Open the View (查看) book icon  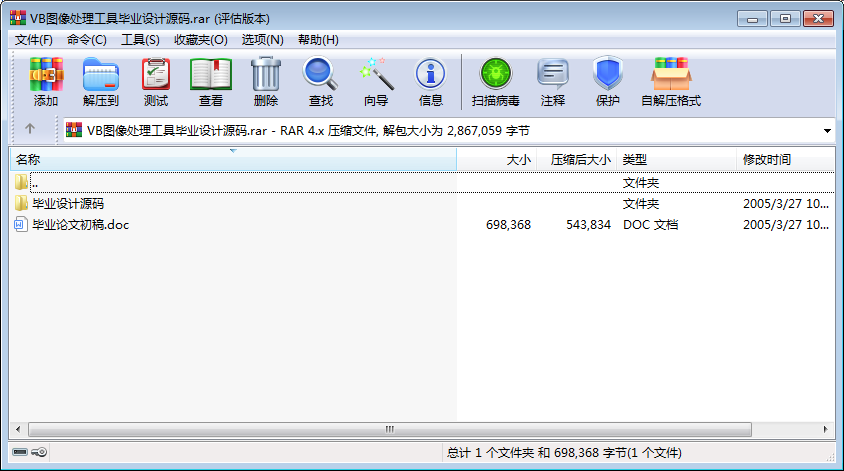click(x=211, y=82)
